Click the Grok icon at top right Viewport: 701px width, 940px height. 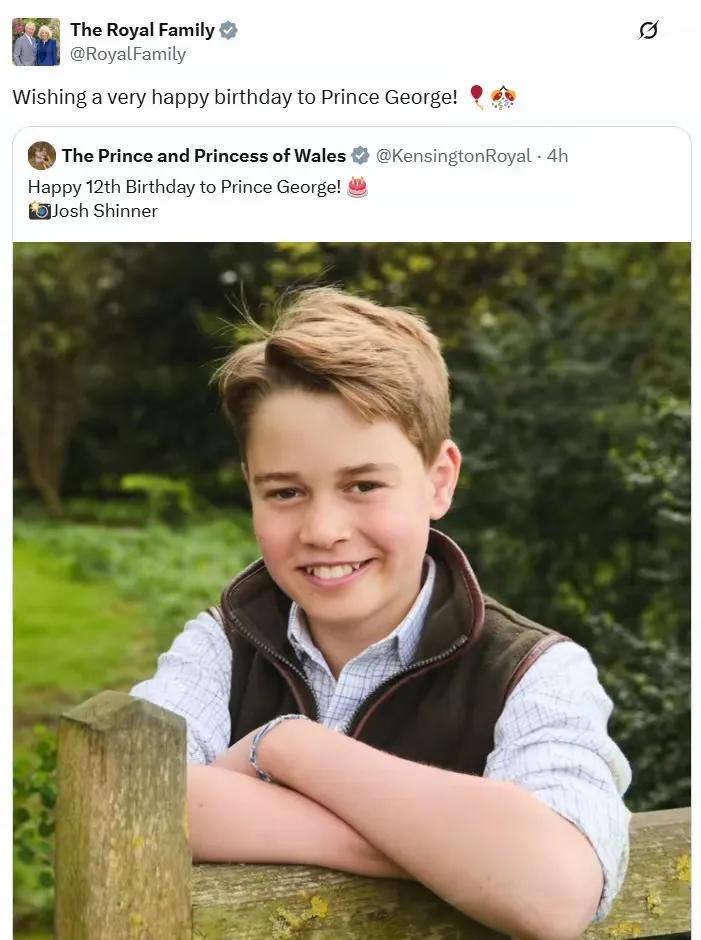click(648, 30)
